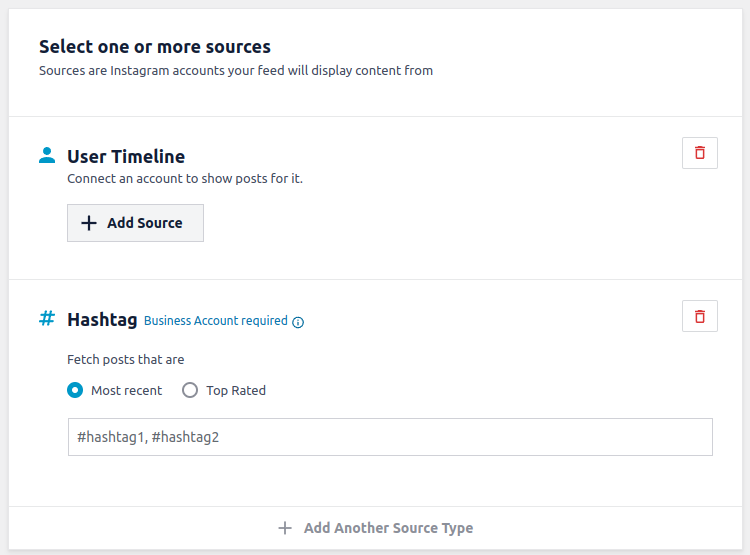
Task: Click the Hashtag section heading
Action: [x=102, y=320]
